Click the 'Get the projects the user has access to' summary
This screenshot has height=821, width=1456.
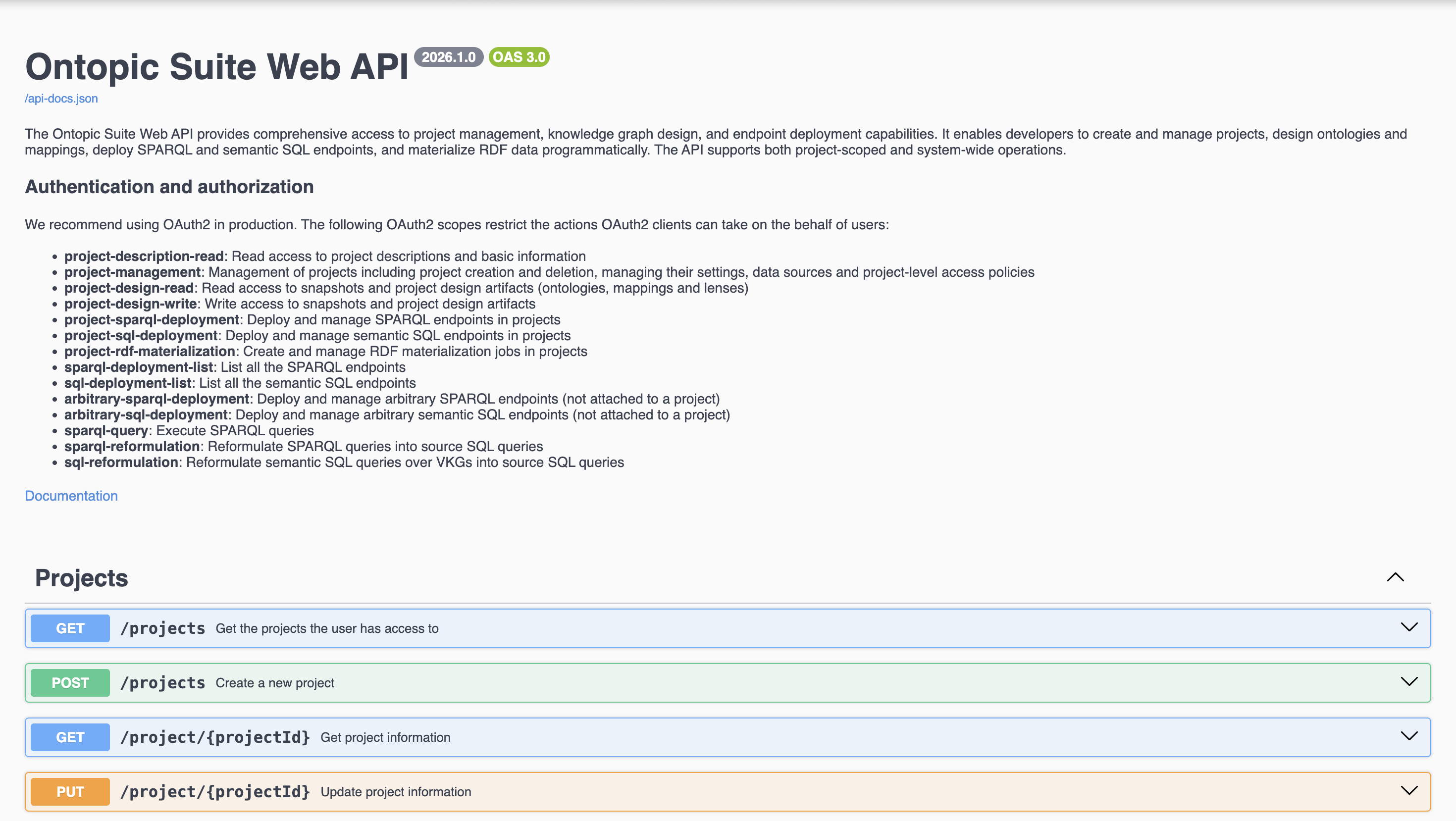327,628
